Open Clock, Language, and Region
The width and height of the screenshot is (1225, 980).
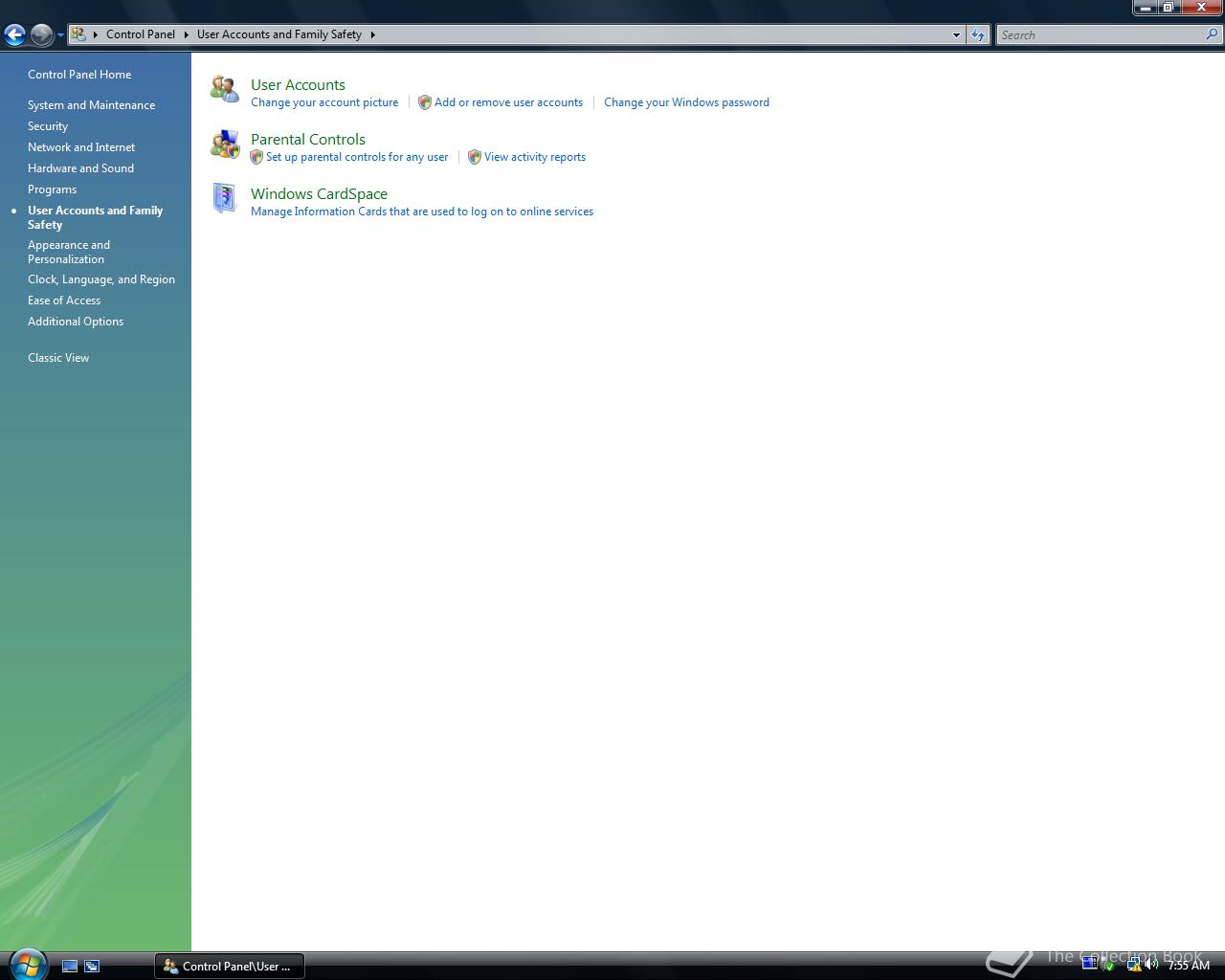(101, 279)
